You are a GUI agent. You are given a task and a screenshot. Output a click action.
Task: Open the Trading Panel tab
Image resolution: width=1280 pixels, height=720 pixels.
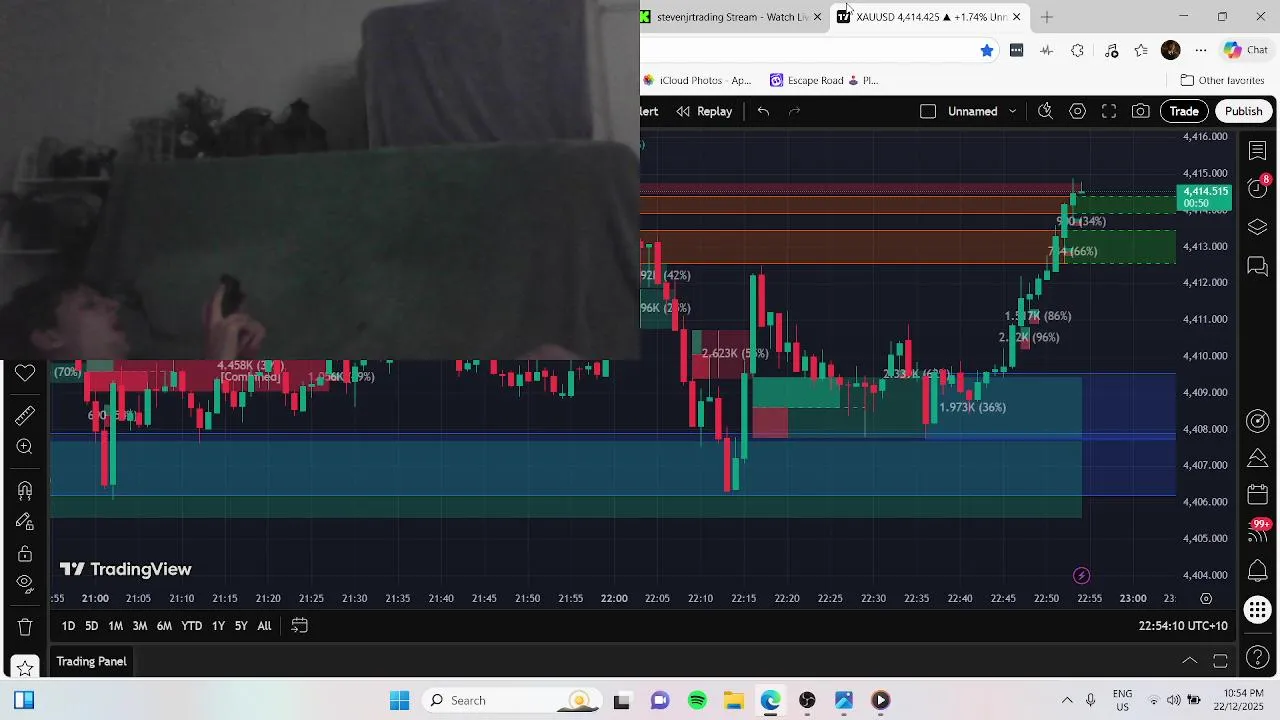pyautogui.click(x=91, y=661)
